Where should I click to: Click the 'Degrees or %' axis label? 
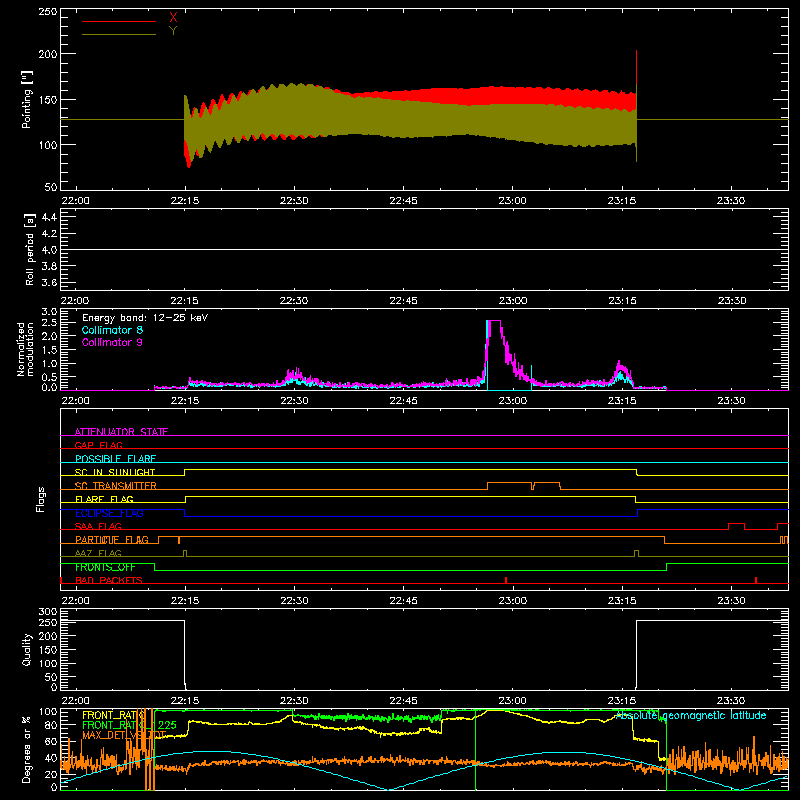click(27, 749)
